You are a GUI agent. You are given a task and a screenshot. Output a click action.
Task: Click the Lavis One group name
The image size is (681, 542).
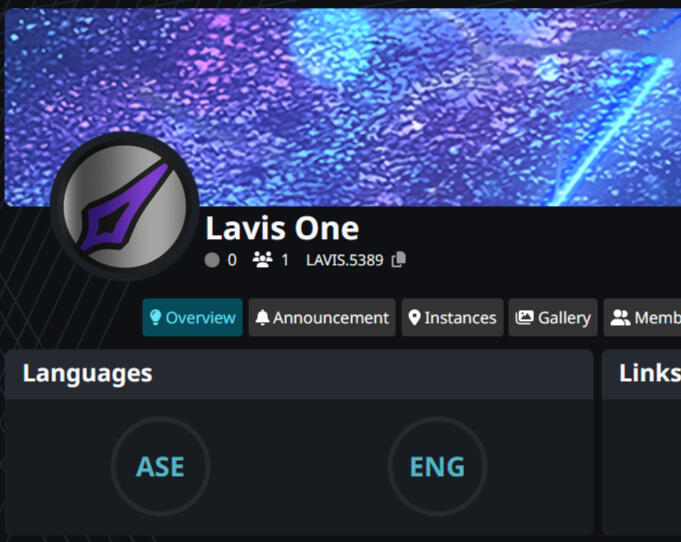pyautogui.click(x=282, y=228)
